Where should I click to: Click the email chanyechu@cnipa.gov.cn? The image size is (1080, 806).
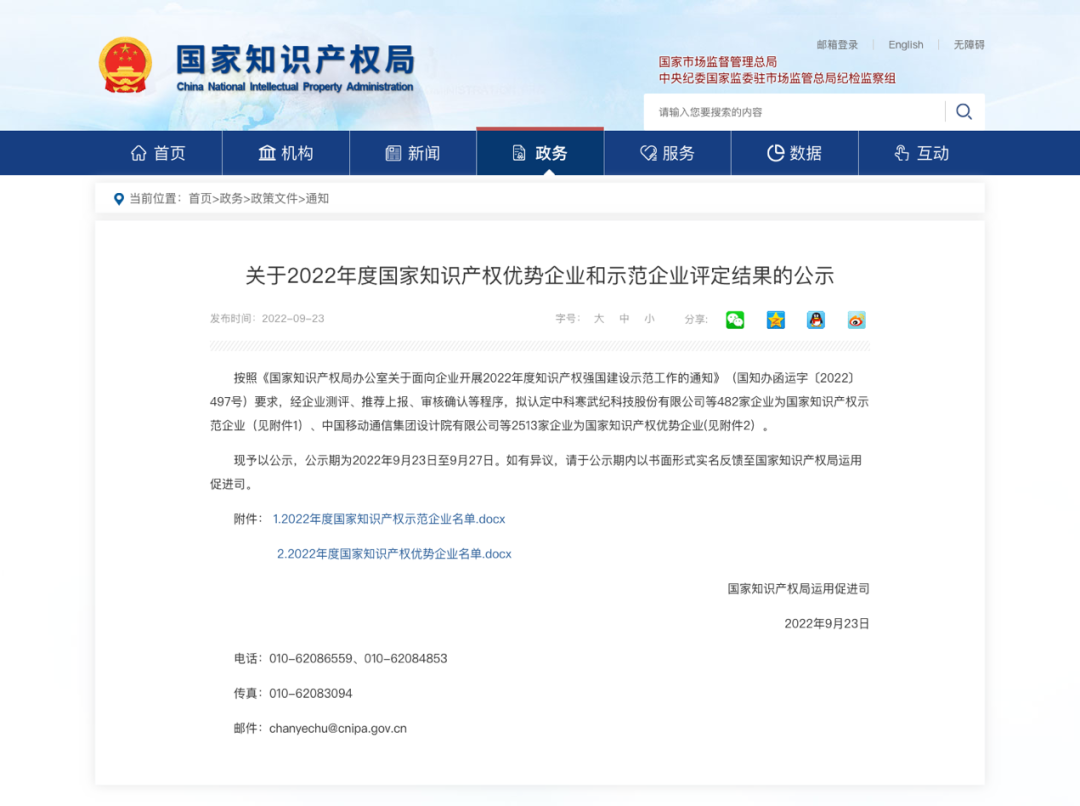pyautogui.click(x=338, y=729)
